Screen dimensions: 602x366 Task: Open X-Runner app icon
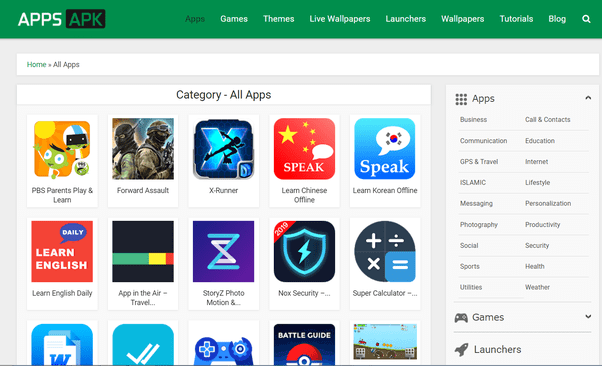(x=223, y=149)
